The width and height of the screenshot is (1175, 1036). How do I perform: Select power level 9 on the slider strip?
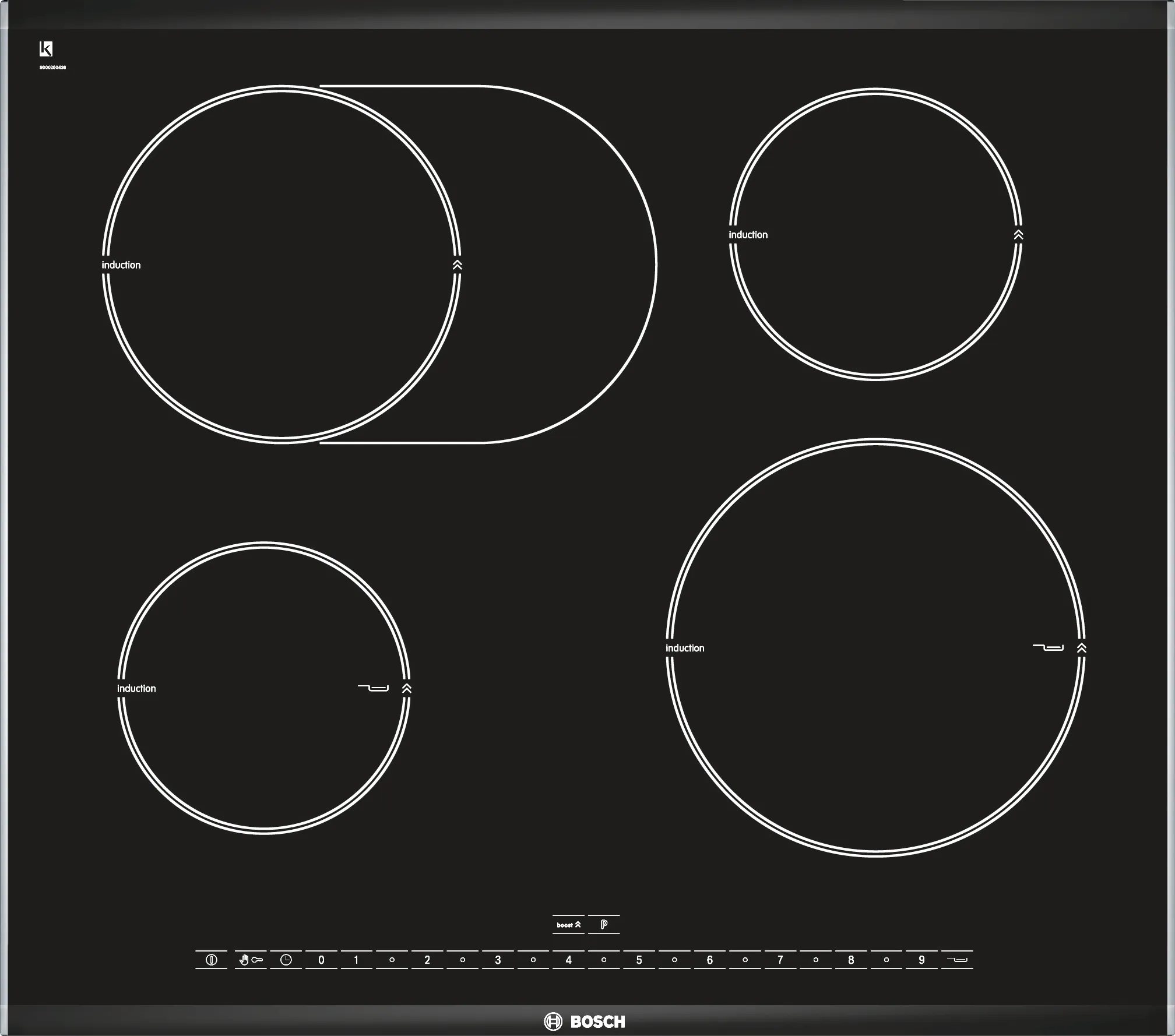coord(921,959)
